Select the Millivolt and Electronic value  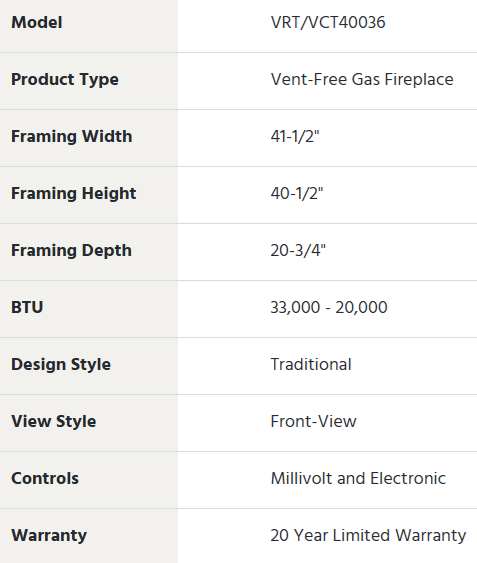click(x=358, y=479)
